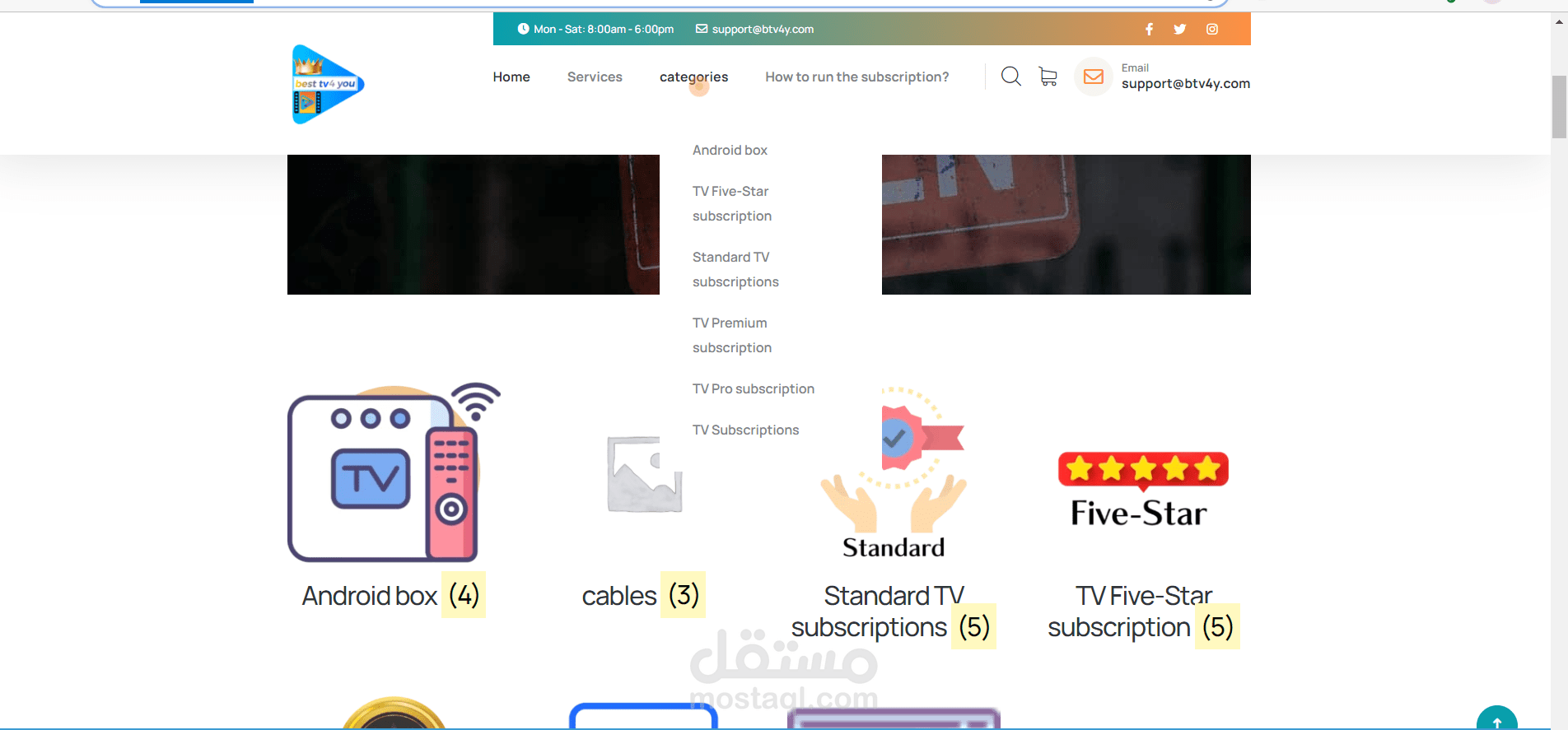This screenshot has height=730, width=1568.
Task: Go to the Home menu item
Action: click(x=511, y=77)
